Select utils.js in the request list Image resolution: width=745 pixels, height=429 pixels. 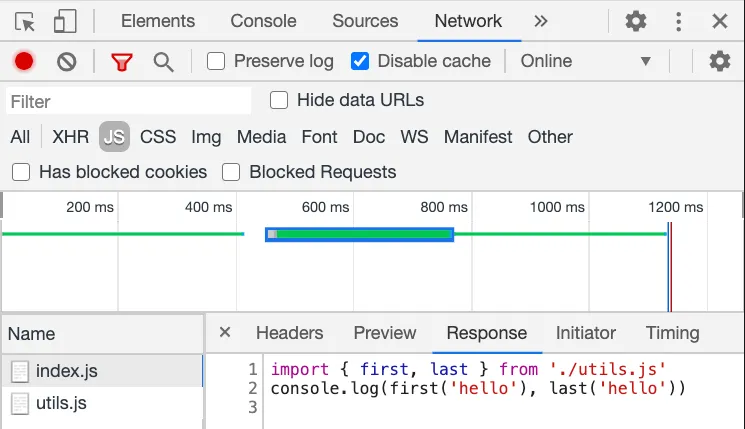pyautogui.click(x=61, y=404)
